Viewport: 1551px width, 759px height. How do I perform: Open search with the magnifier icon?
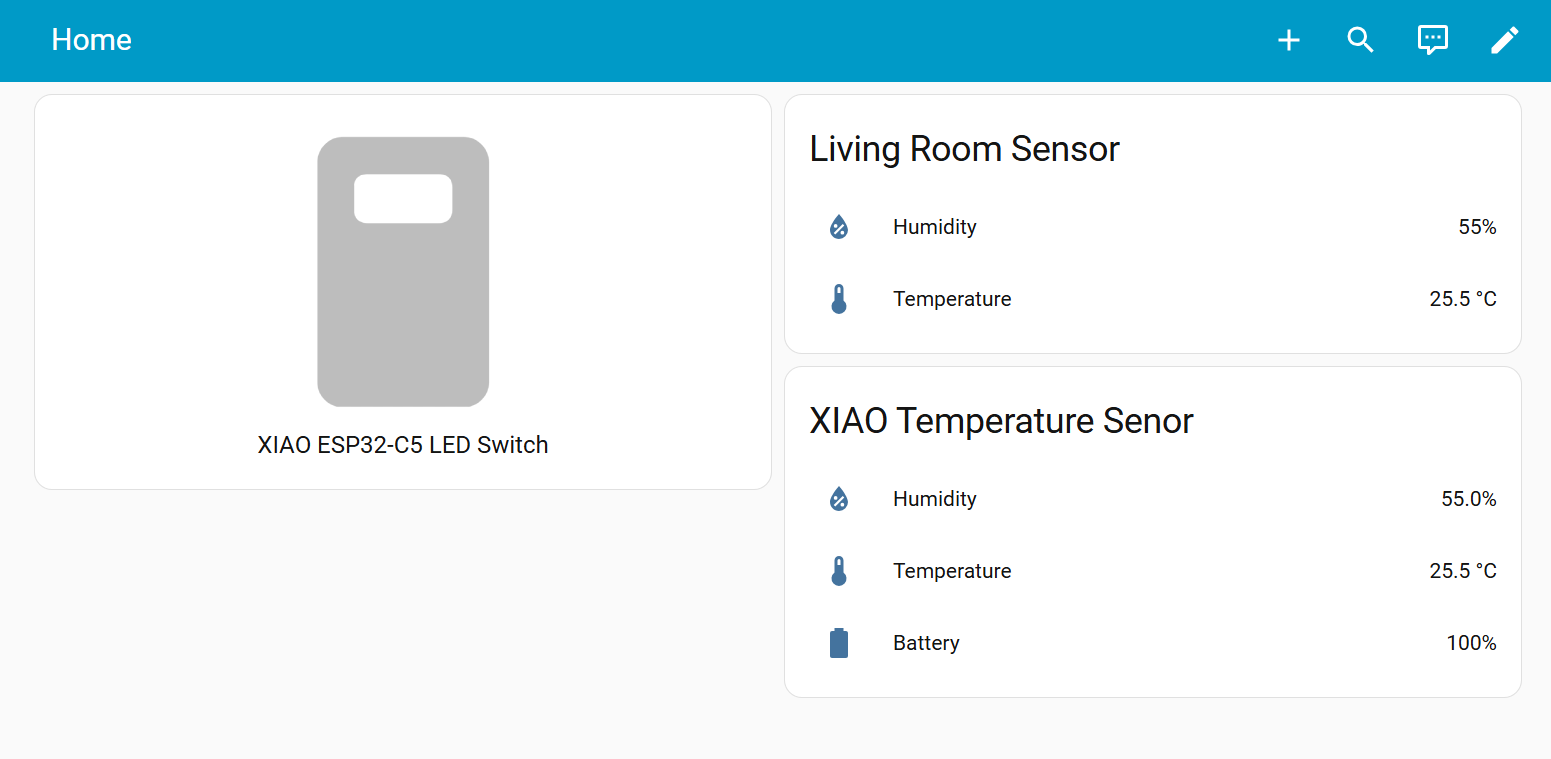click(1360, 40)
